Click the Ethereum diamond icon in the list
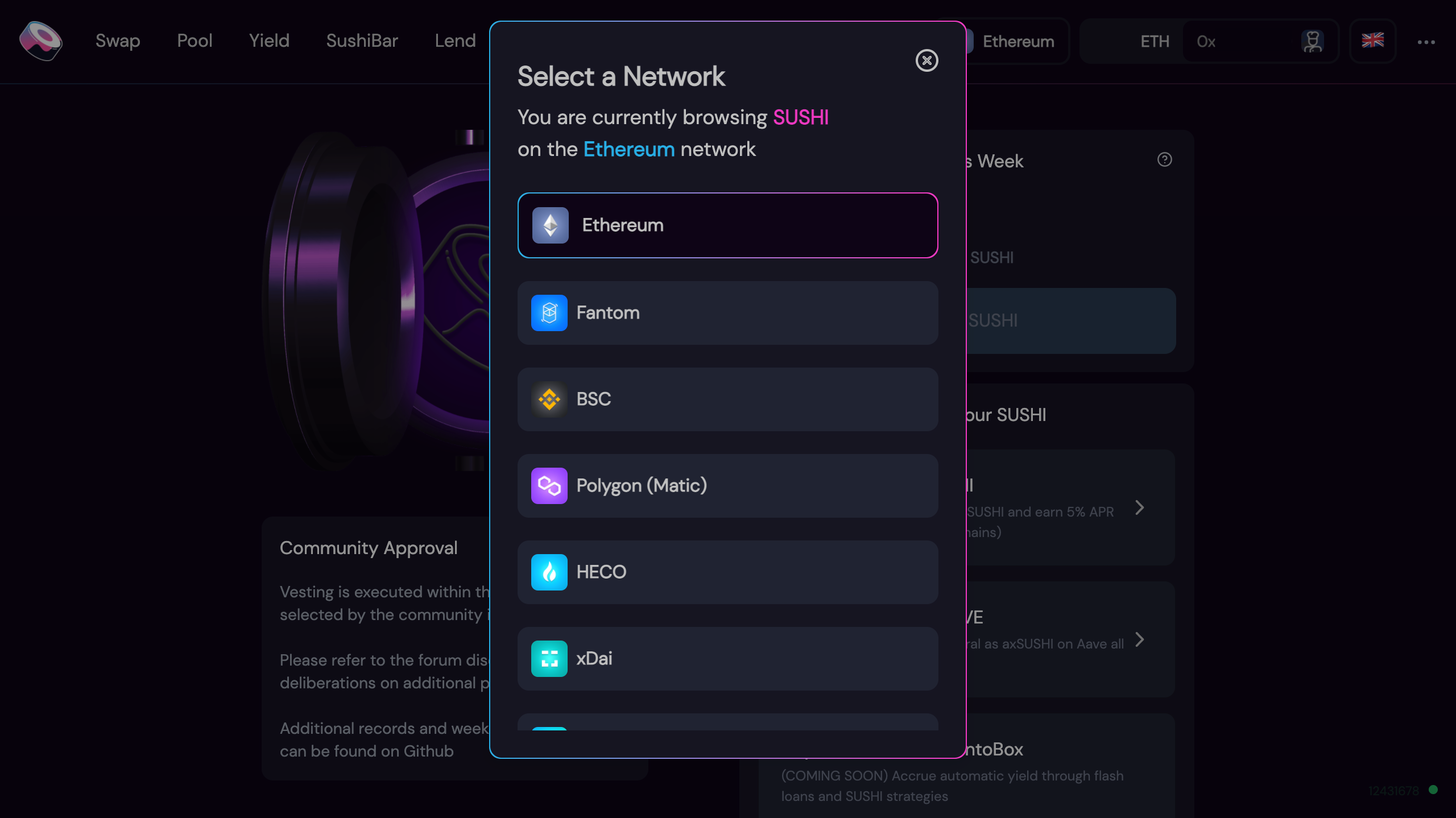The width and height of the screenshot is (1456, 818). pos(550,225)
